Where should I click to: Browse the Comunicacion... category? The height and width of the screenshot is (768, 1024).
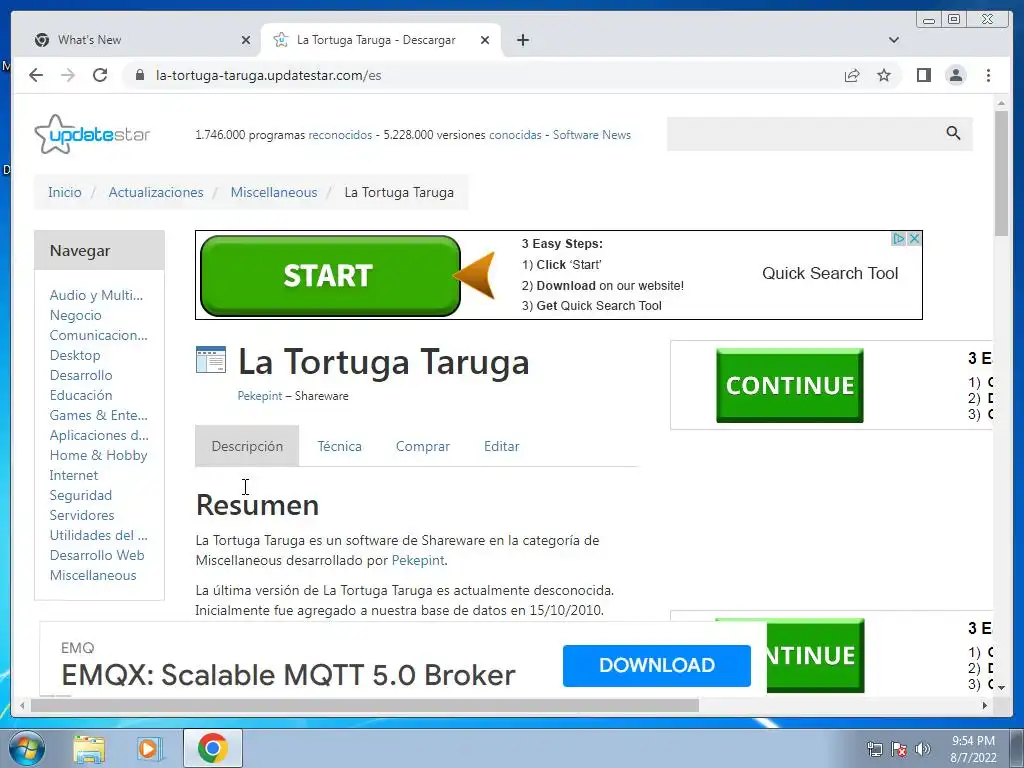coord(99,335)
